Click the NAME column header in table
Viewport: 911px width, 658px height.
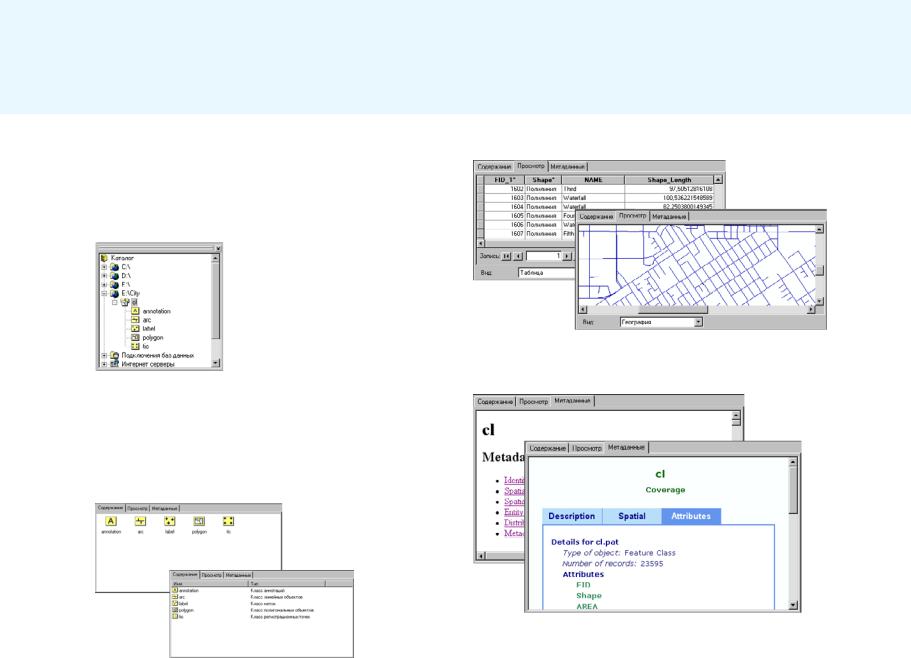click(593, 180)
